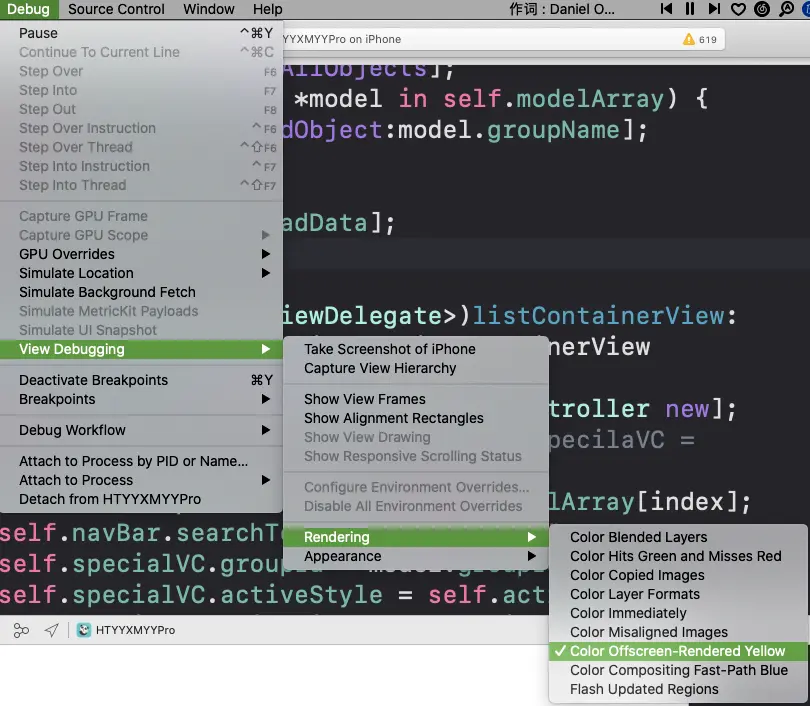
Task: Choose Detach from HTYYXMYYPro
Action: click(141, 499)
